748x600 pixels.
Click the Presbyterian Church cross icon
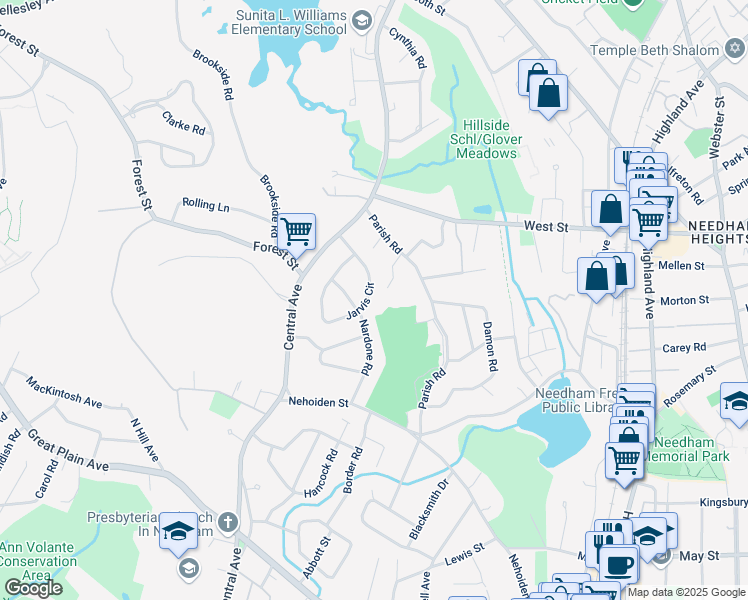click(x=228, y=522)
